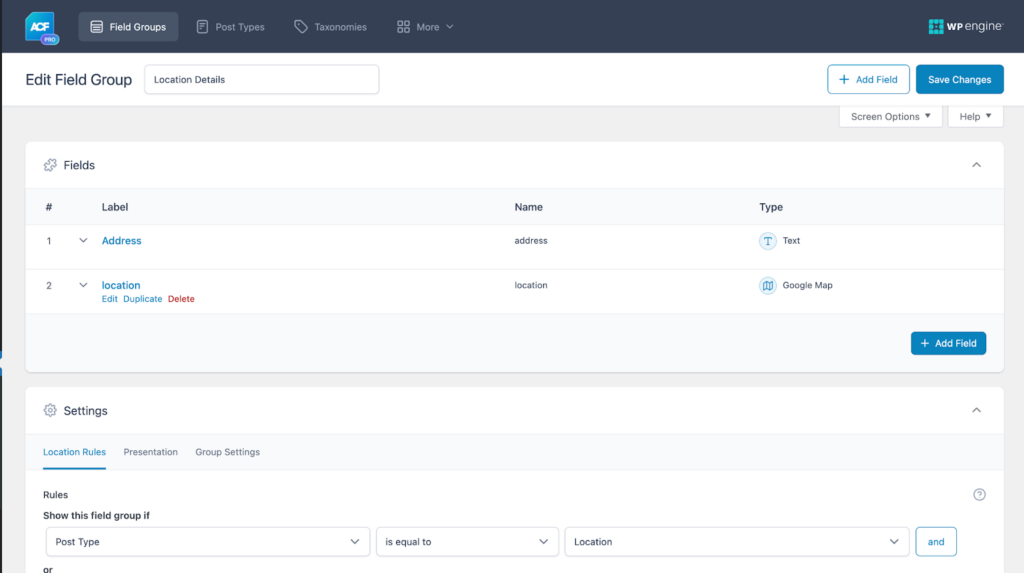Click the Fields panel puzzle icon
This screenshot has width=1024, height=573.
click(x=50, y=165)
